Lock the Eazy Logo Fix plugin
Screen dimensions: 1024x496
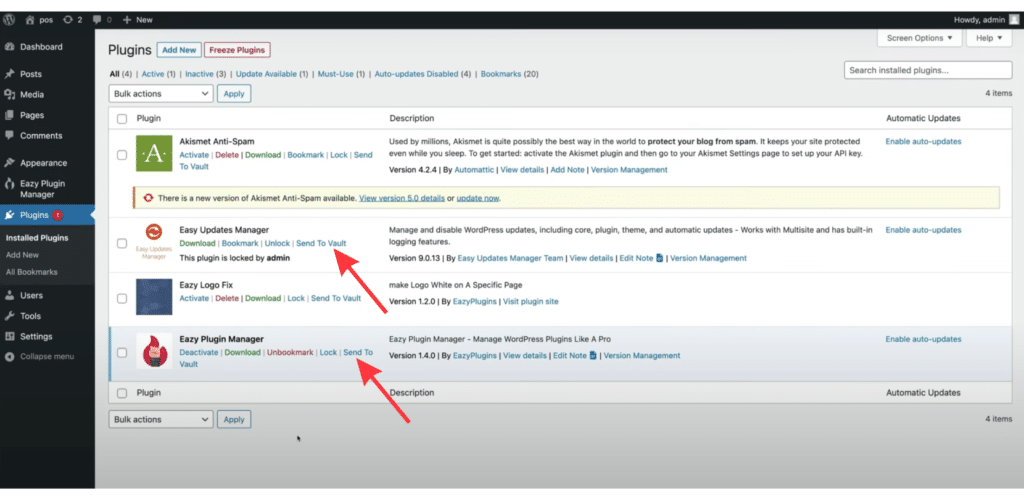pos(296,298)
